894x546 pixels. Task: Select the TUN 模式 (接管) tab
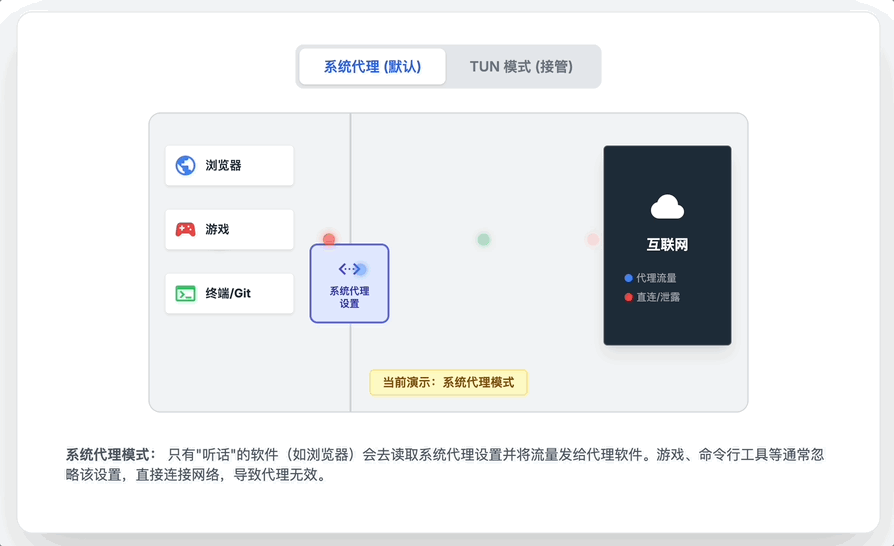tap(521, 67)
